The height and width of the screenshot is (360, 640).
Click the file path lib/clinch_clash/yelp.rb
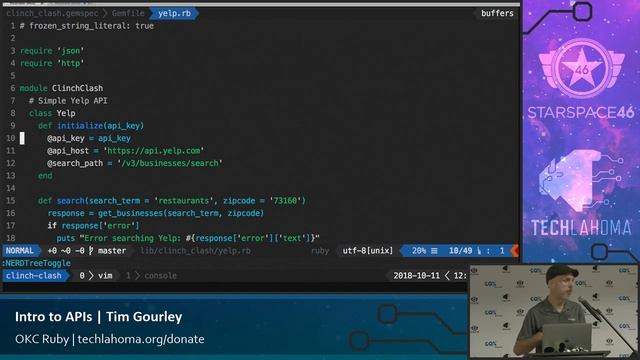(195, 251)
